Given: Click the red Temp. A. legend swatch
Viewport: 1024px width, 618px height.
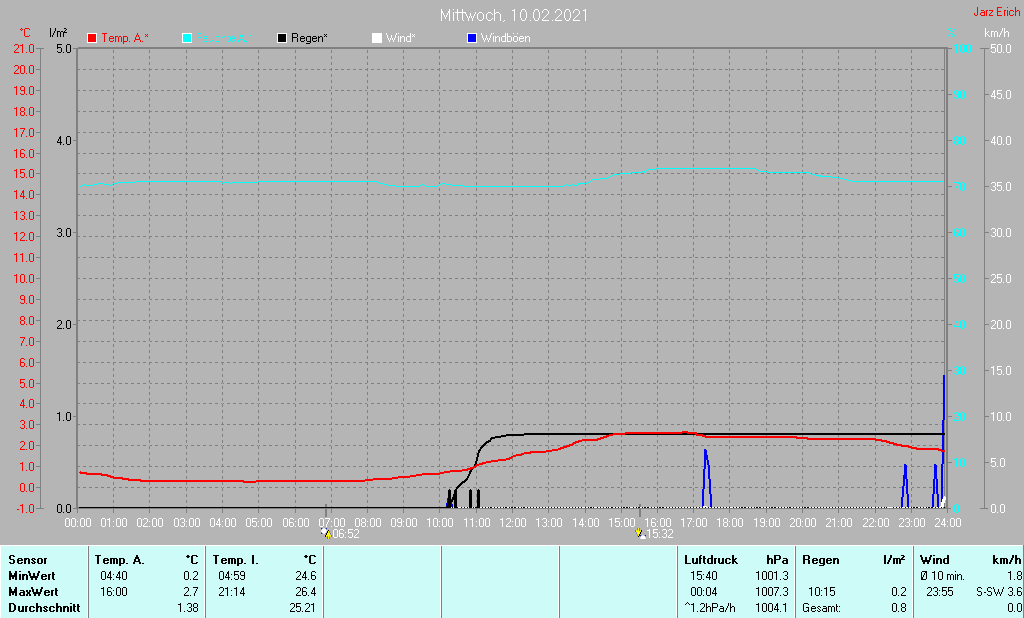Looking at the screenshot, I should pyautogui.click(x=92, y=39).
